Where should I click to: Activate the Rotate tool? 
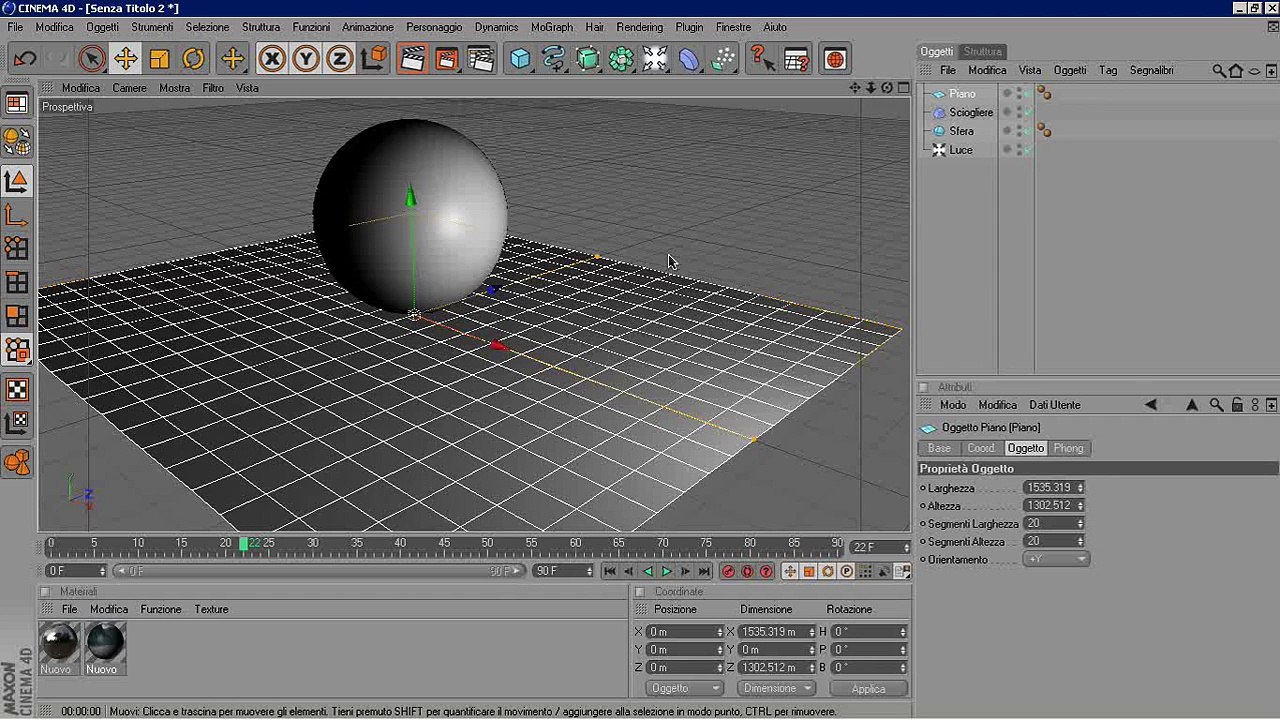click(x=193, y=59)
